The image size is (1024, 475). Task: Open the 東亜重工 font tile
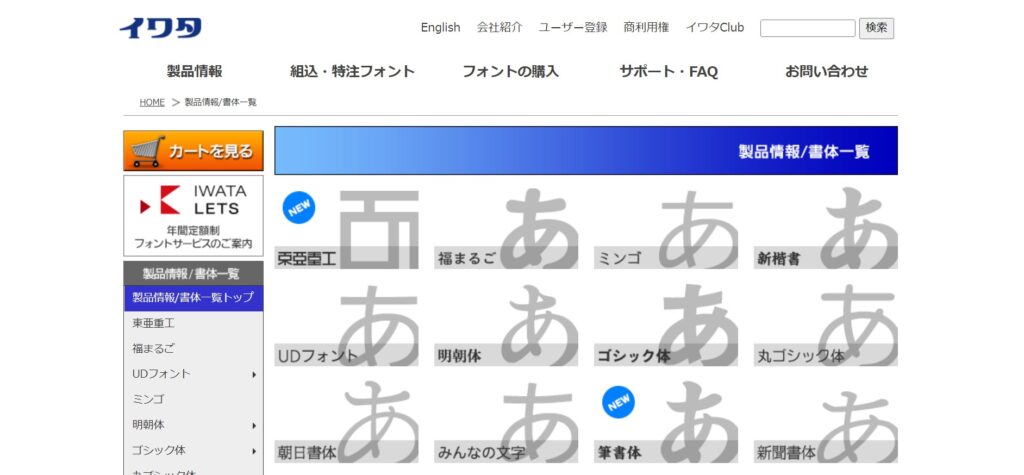pos(346,227)
